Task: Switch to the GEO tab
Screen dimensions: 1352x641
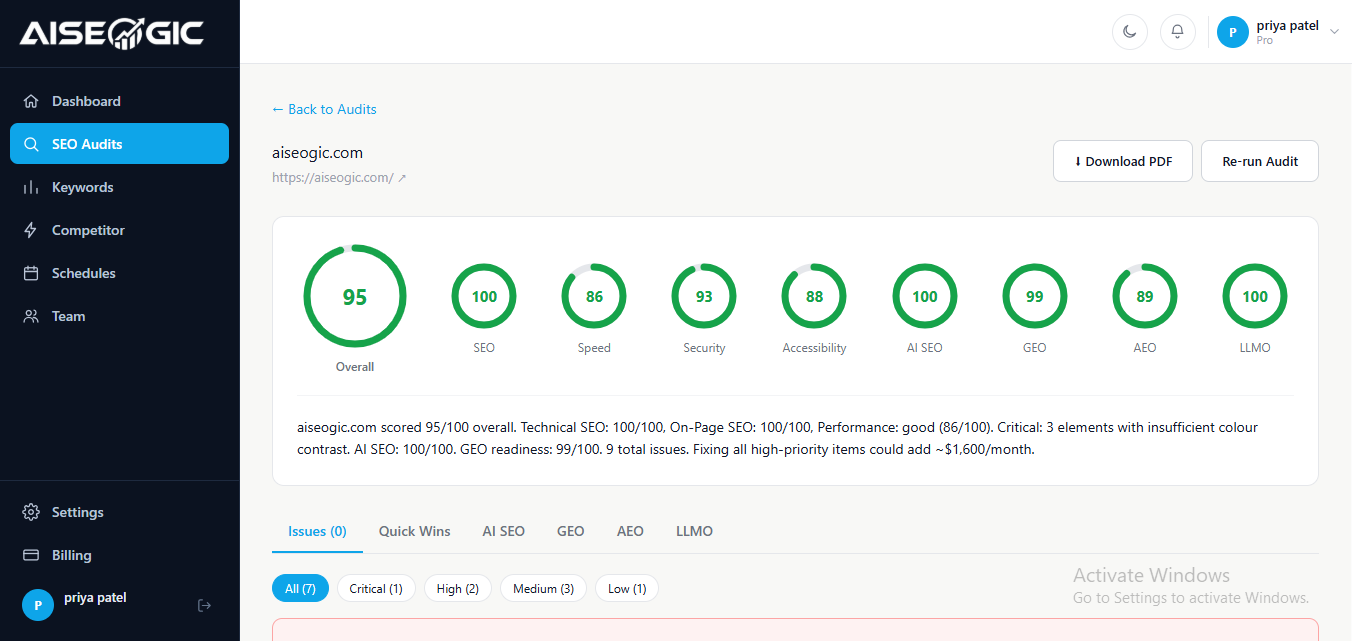Action: tap(570, 531)
